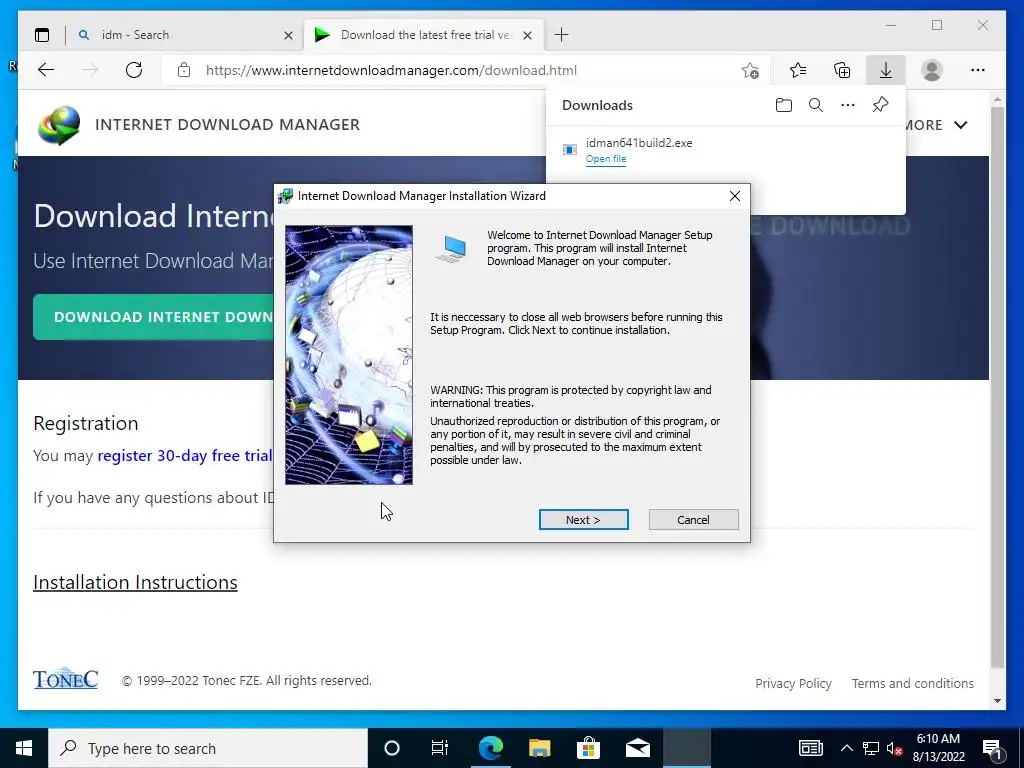The height and width of the screenshot is (768, 1024).
Task: Close the IDM download page tab
Action: 528,35
